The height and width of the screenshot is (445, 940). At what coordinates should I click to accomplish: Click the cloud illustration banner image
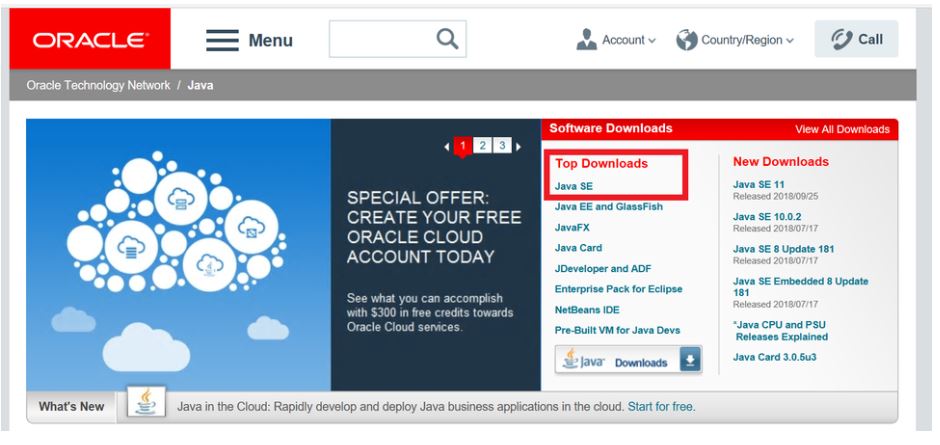pyautogui.click(x=178, y=255)
